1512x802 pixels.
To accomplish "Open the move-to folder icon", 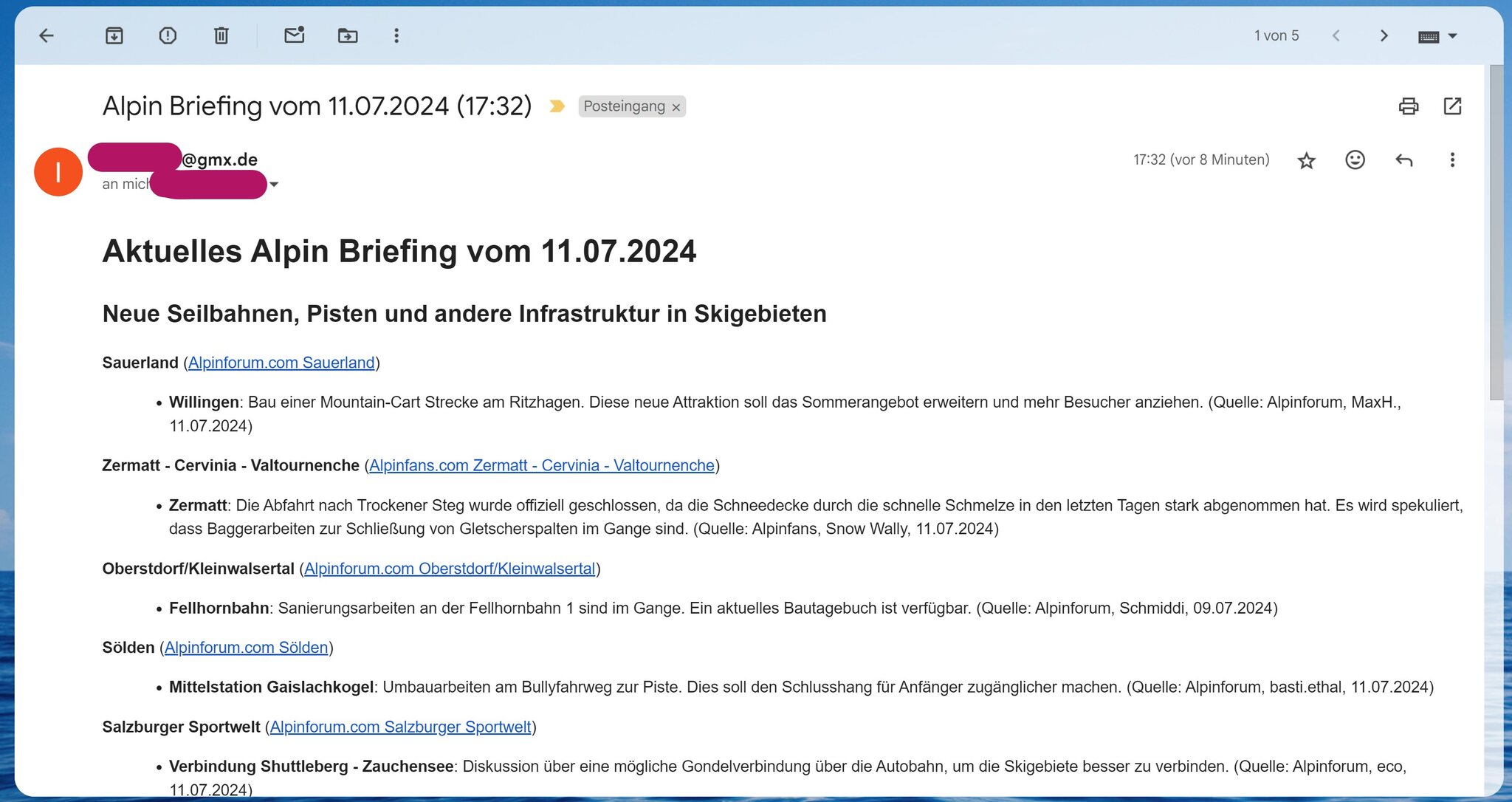I will click(x=348, y=35).
